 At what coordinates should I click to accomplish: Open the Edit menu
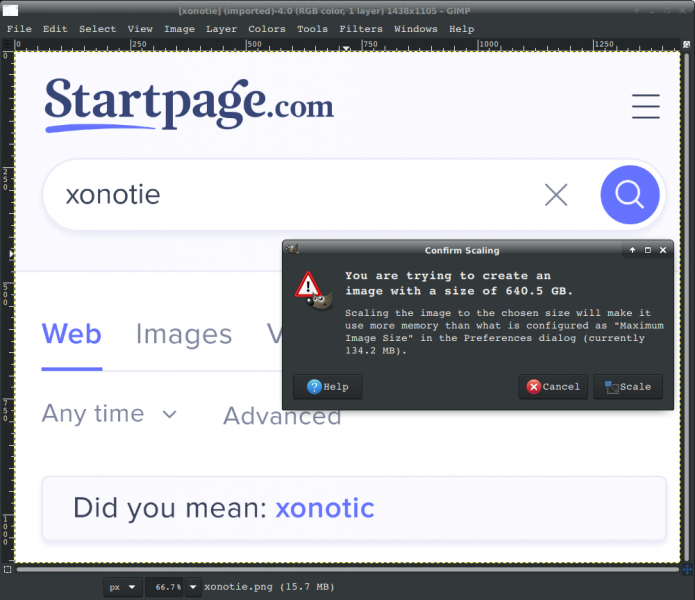[55, 29]
